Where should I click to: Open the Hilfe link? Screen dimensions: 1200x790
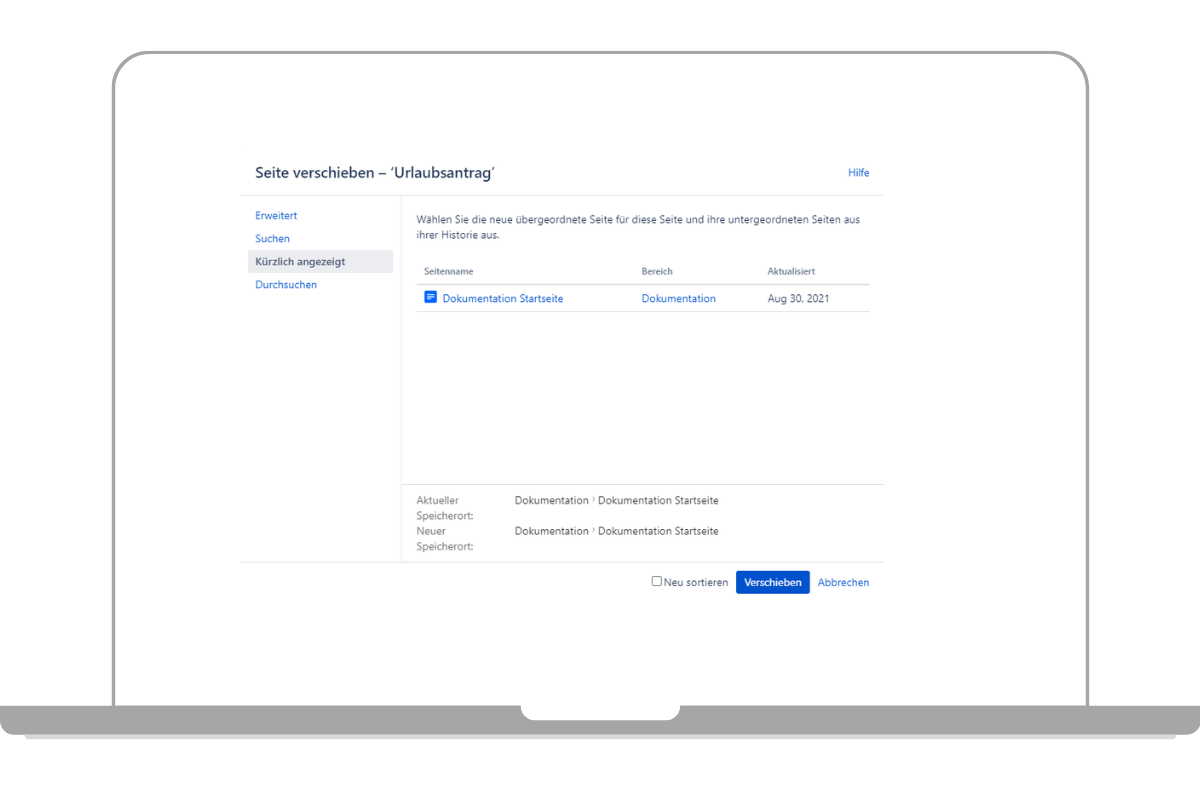pos(858,173)
